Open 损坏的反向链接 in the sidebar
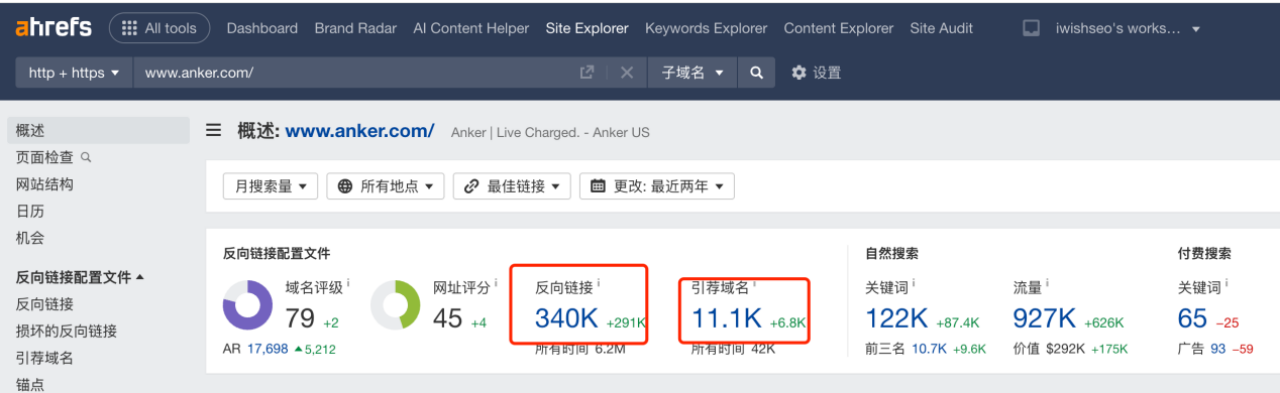The height and width of the screenshot is (393, 1280). pos(66,331)
